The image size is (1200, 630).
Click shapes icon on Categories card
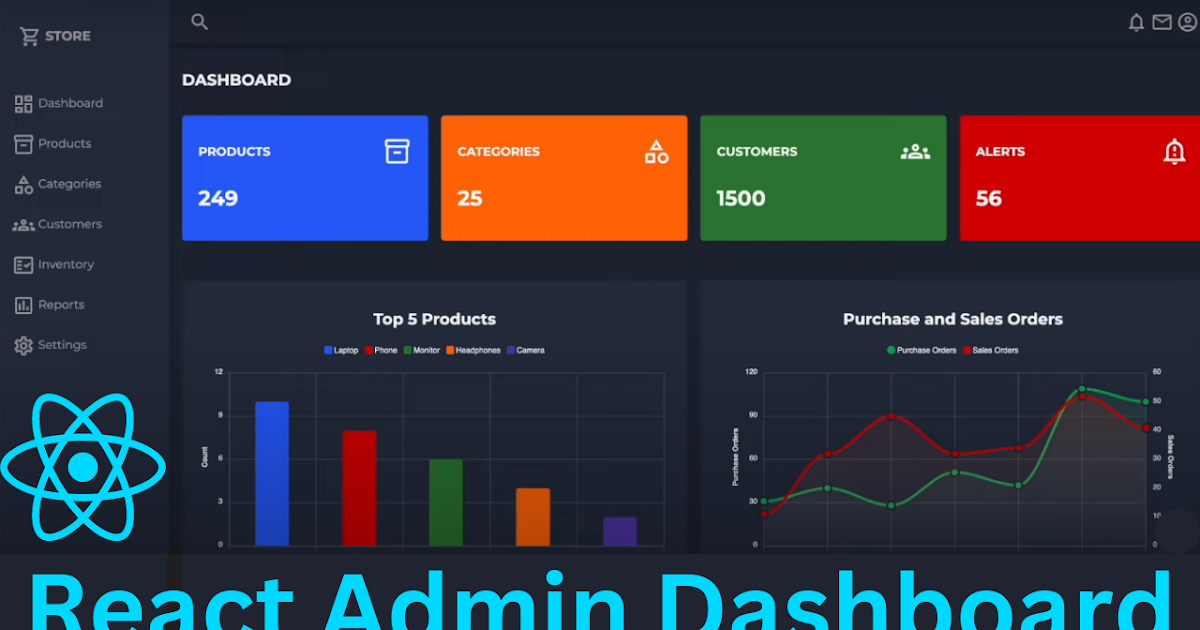(657, 152)
